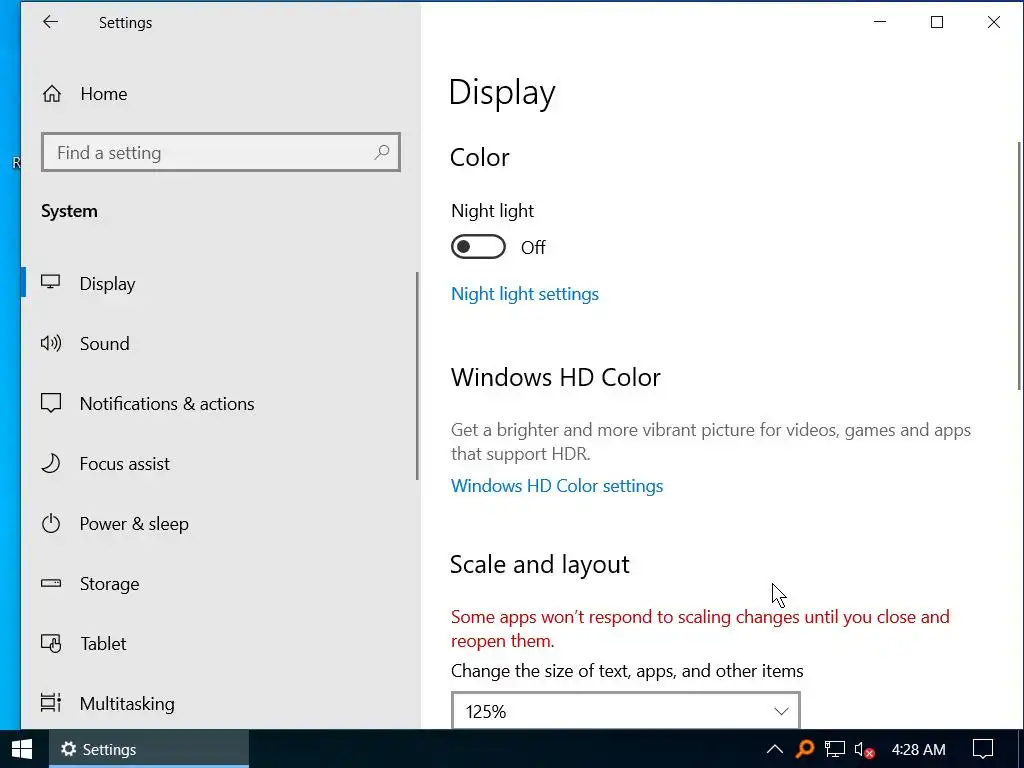
Task: Focus the Find a setting field
Action: click(221, 152)
